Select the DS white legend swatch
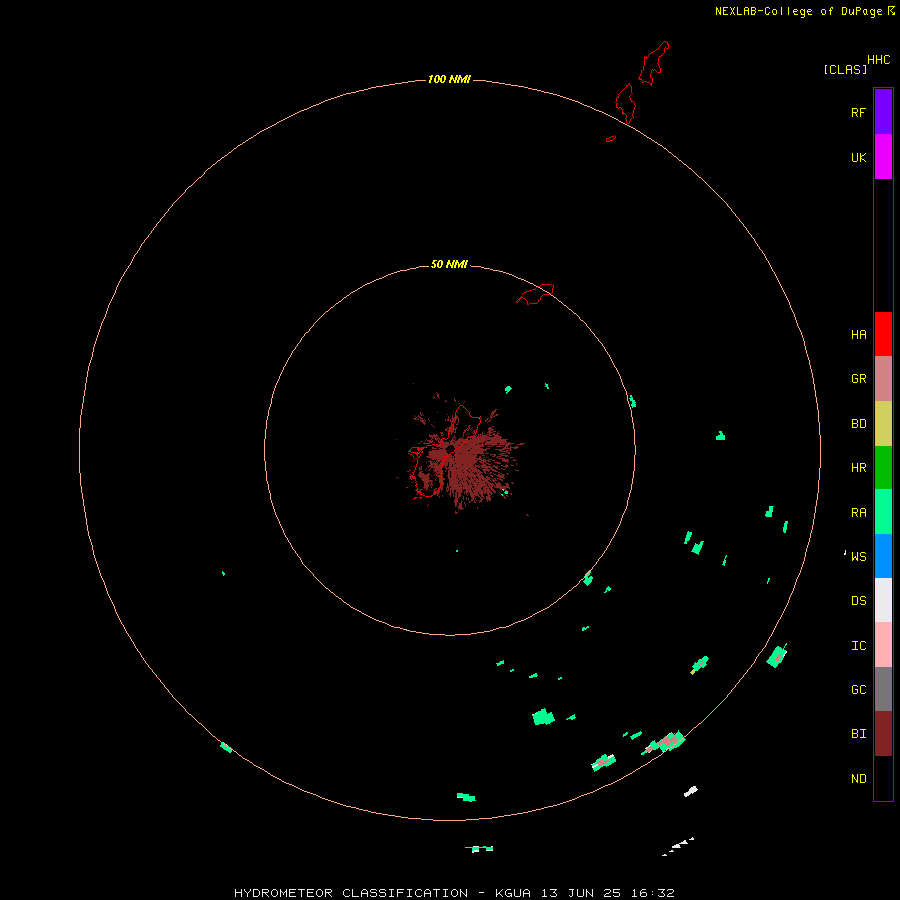 (883, 600)
